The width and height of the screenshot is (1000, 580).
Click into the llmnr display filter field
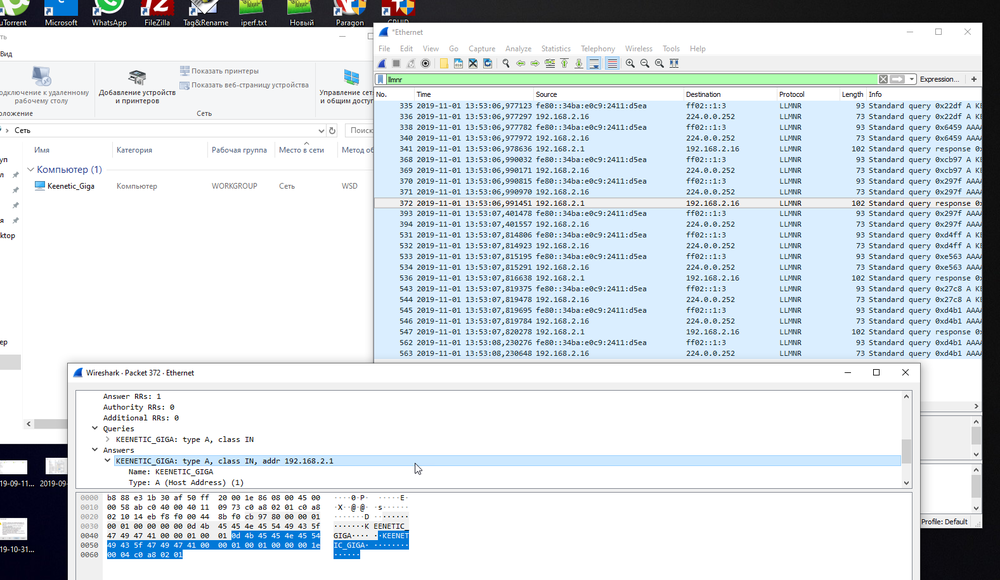tap(631, 79)
